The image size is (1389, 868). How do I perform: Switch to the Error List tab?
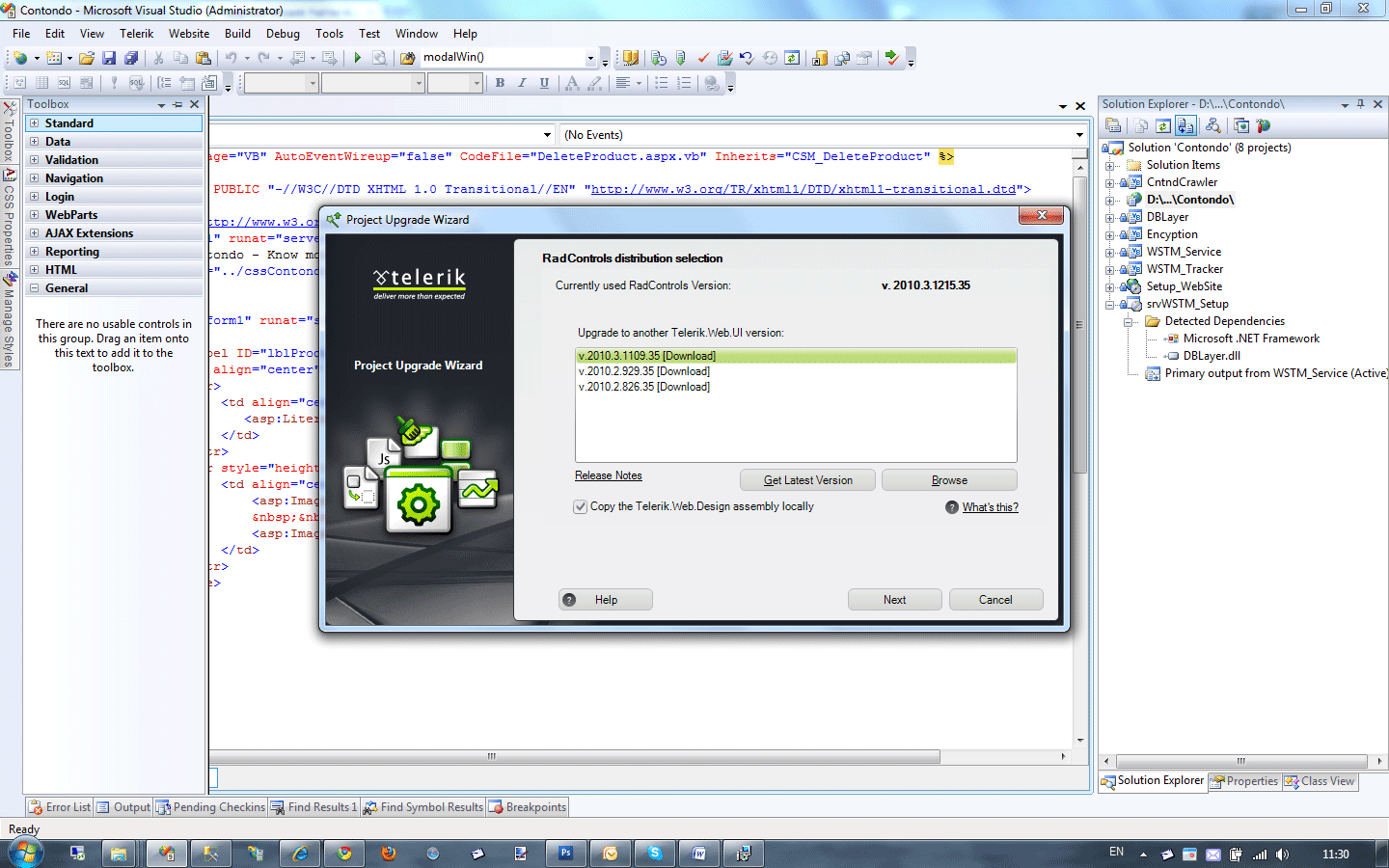60,807
